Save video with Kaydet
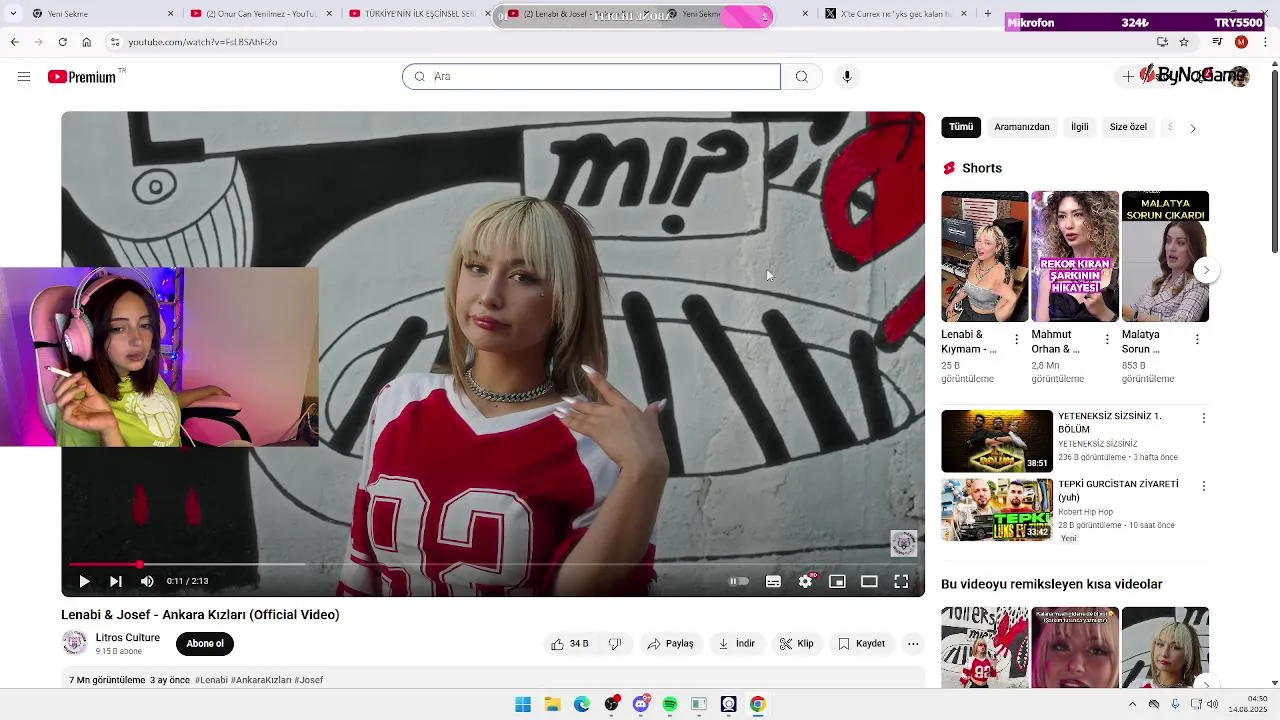The width and height of the screenshot is (1280, 720). pyautogui.click(x=861, y=644)
